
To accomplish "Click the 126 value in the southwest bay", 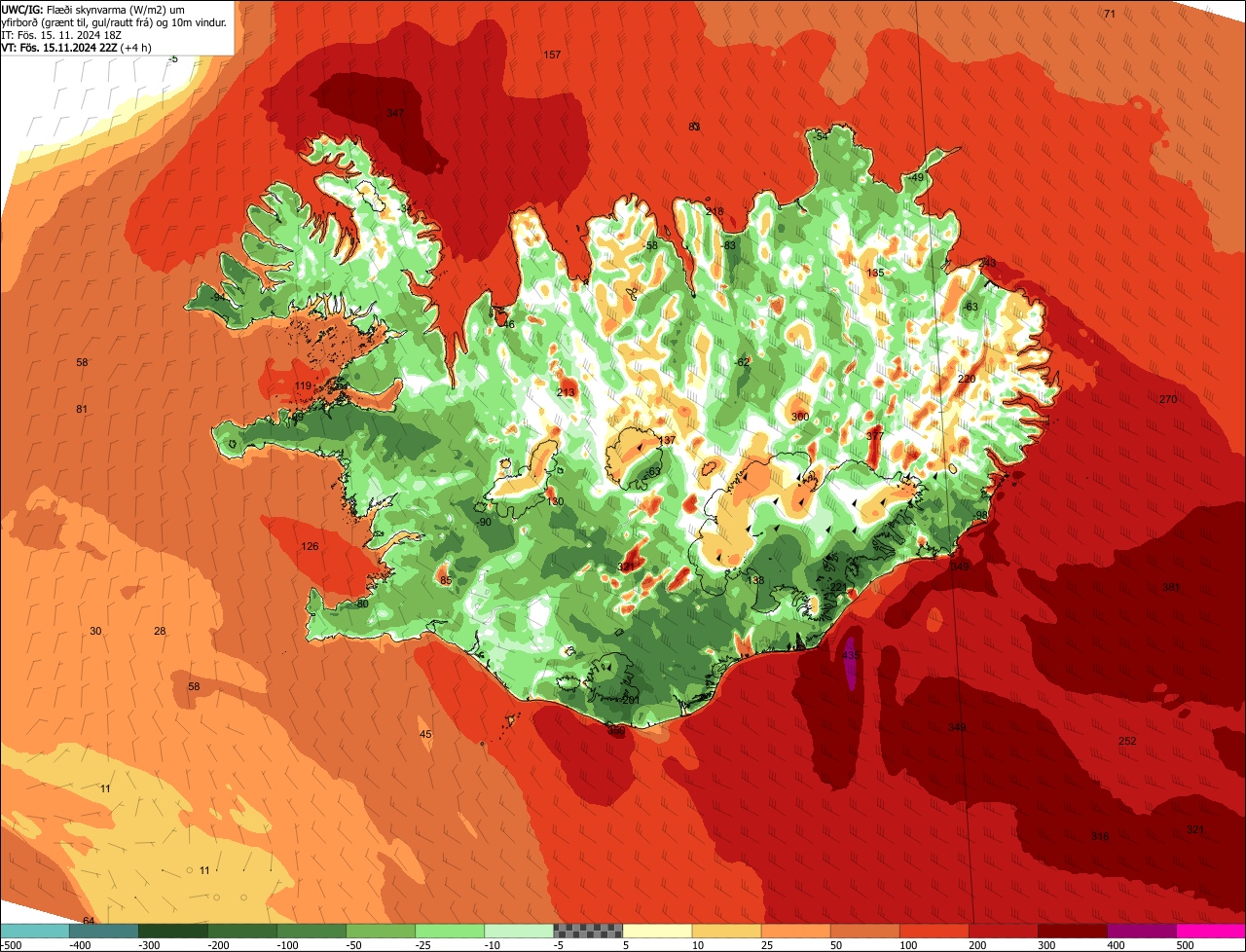I will 310,546.
